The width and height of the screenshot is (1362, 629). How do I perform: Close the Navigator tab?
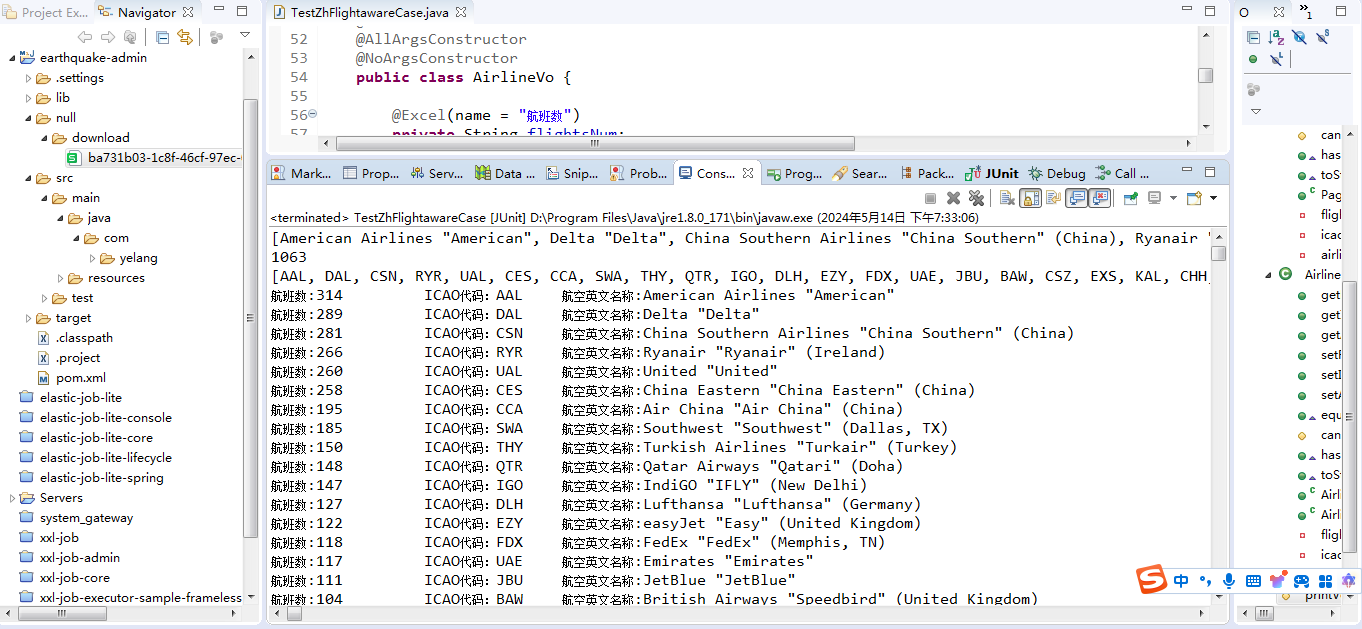(x=188, y=12)
